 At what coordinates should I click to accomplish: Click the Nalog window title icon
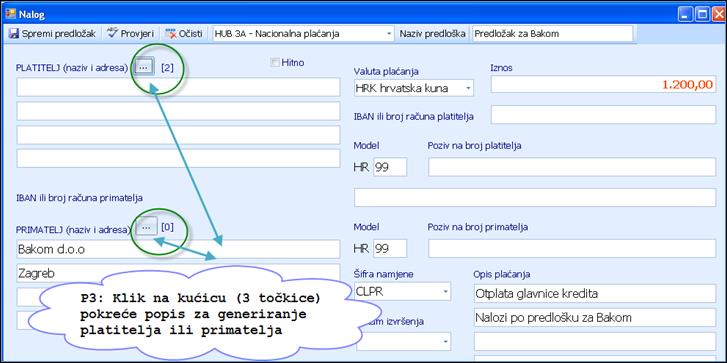pyautogui.click(x=10, y=14)
